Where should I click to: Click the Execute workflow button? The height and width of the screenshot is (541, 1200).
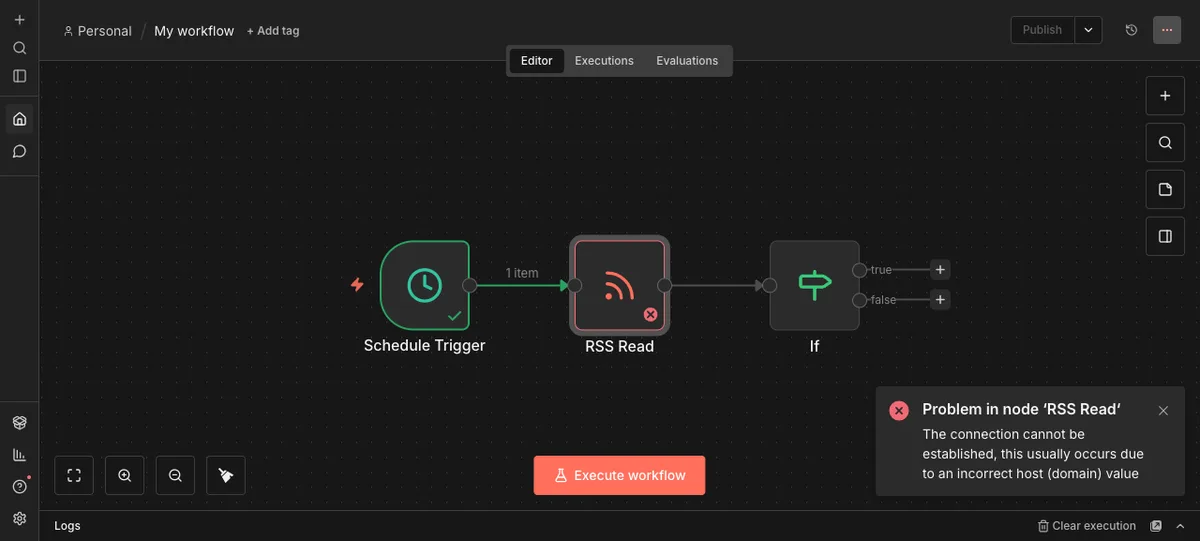(x=619, y=476)
